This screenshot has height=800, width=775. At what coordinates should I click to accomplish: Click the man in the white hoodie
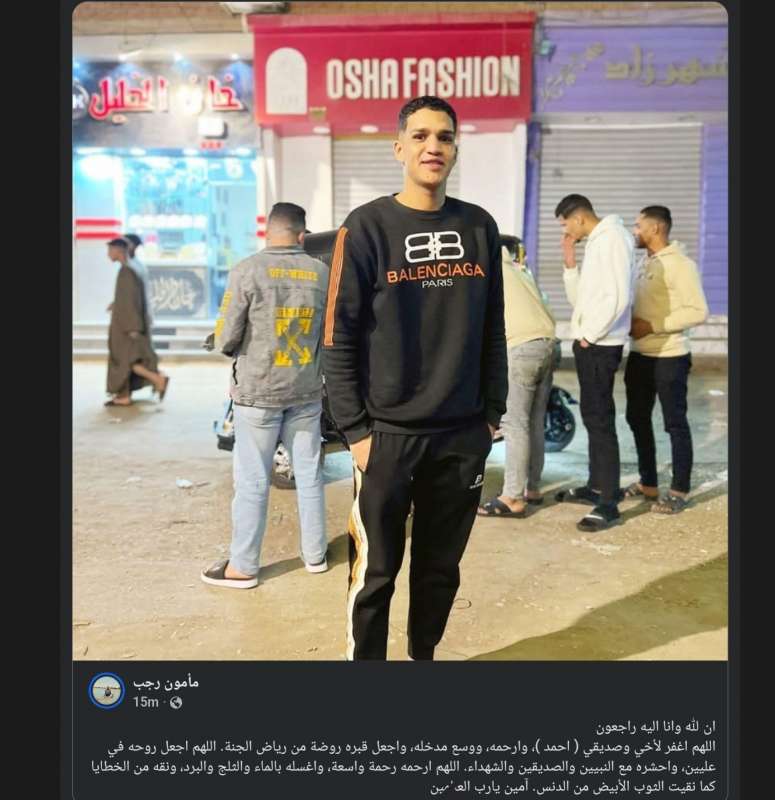[x=597, y=357]
